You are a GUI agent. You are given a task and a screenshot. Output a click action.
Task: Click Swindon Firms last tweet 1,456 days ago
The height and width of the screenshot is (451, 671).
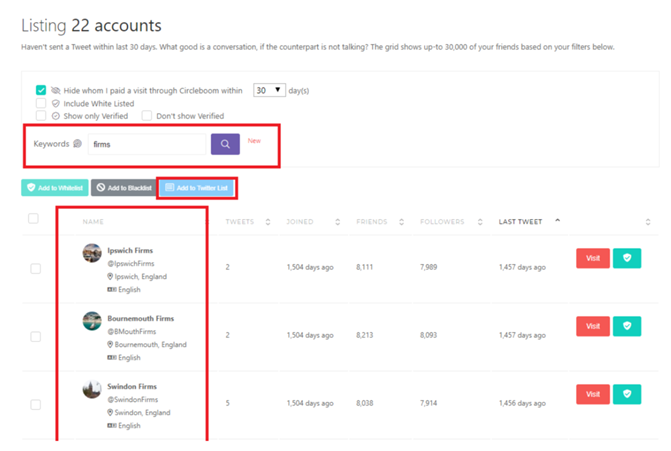pos(522,403)
